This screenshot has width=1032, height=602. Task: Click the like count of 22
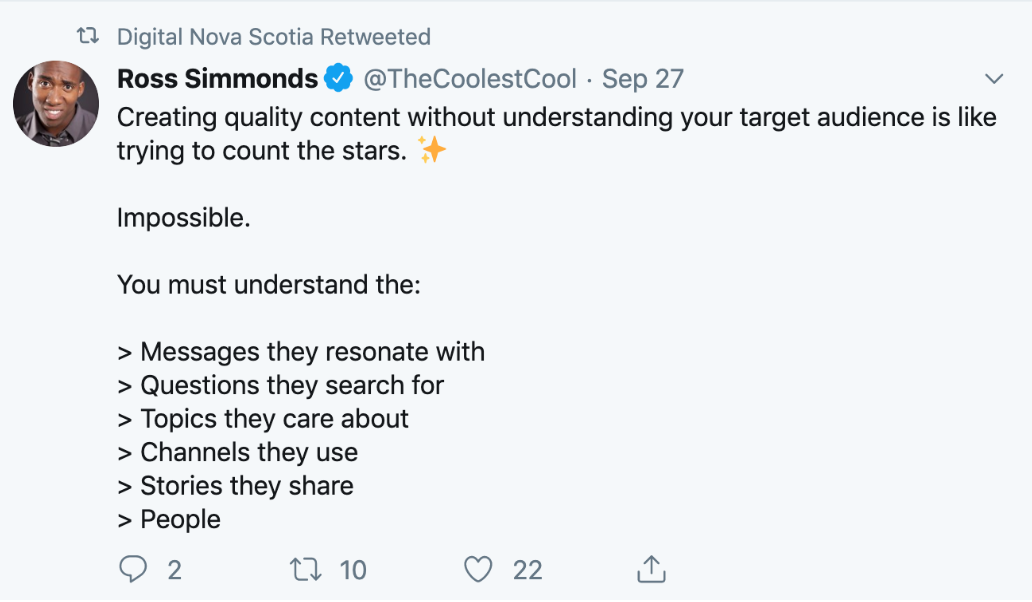[527, 570]
